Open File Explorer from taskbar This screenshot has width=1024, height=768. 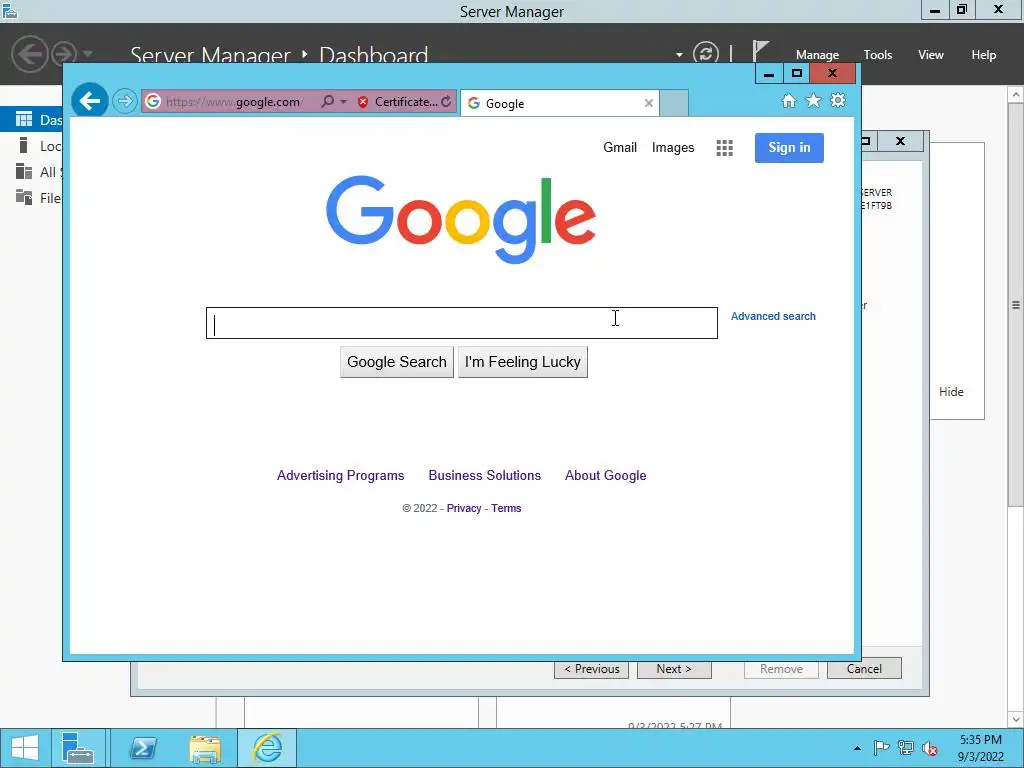204,748
